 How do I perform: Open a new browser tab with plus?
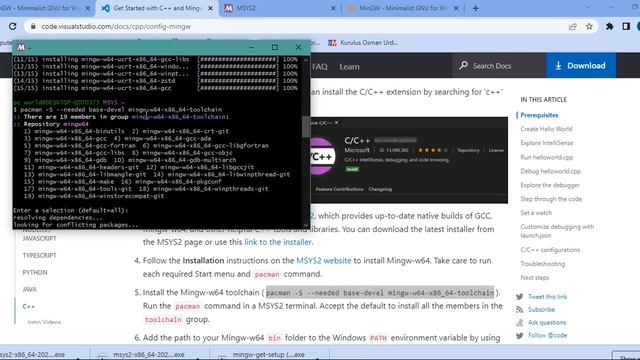(x=476, y=8)
